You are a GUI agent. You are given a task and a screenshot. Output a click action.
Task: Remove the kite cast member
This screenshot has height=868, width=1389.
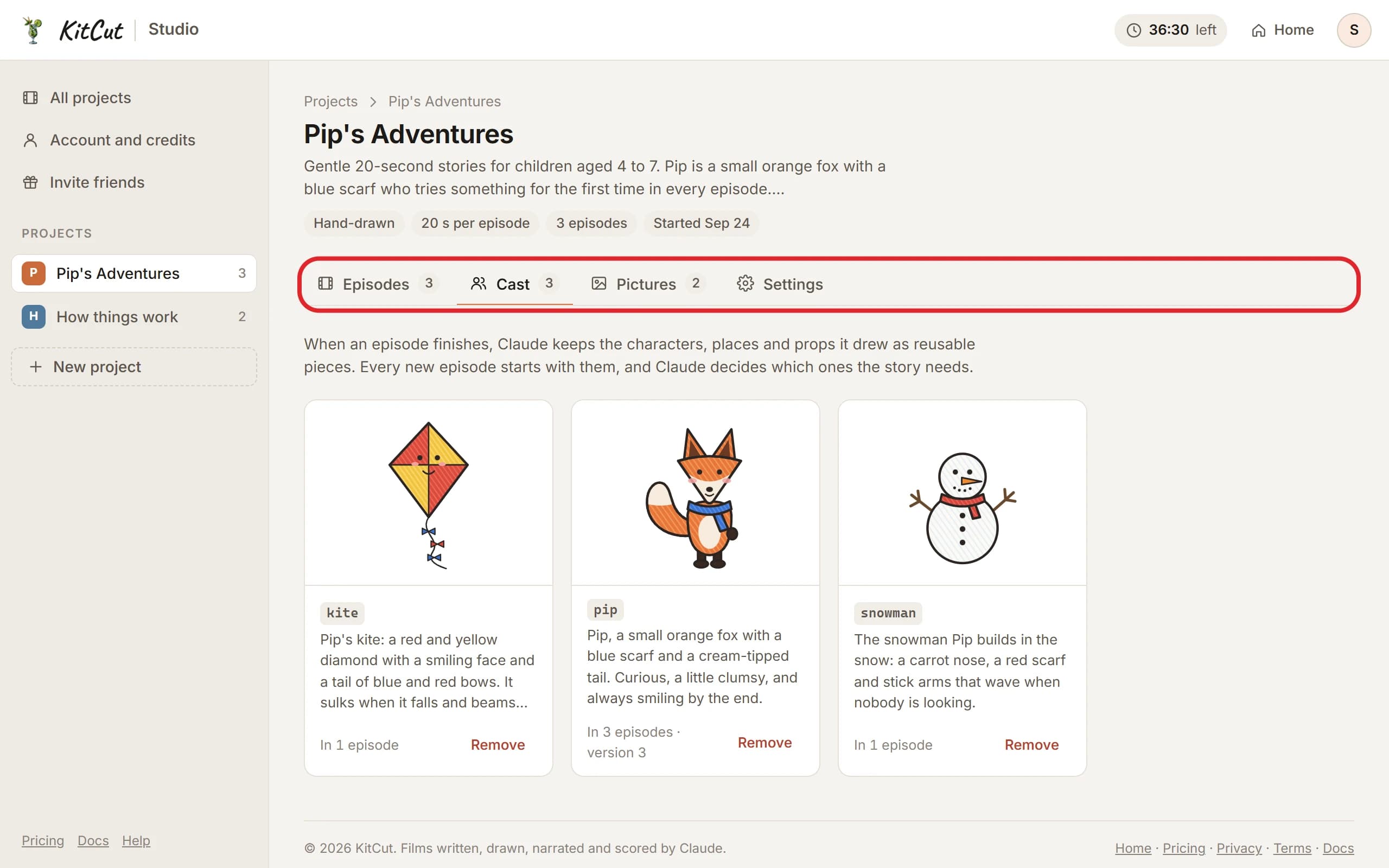coord(498,744)
